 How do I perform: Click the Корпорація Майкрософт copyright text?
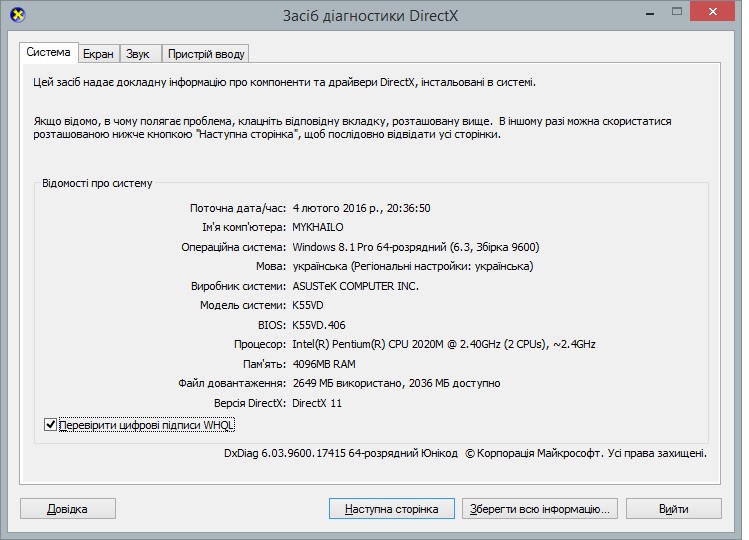click(x=586, y=453)
